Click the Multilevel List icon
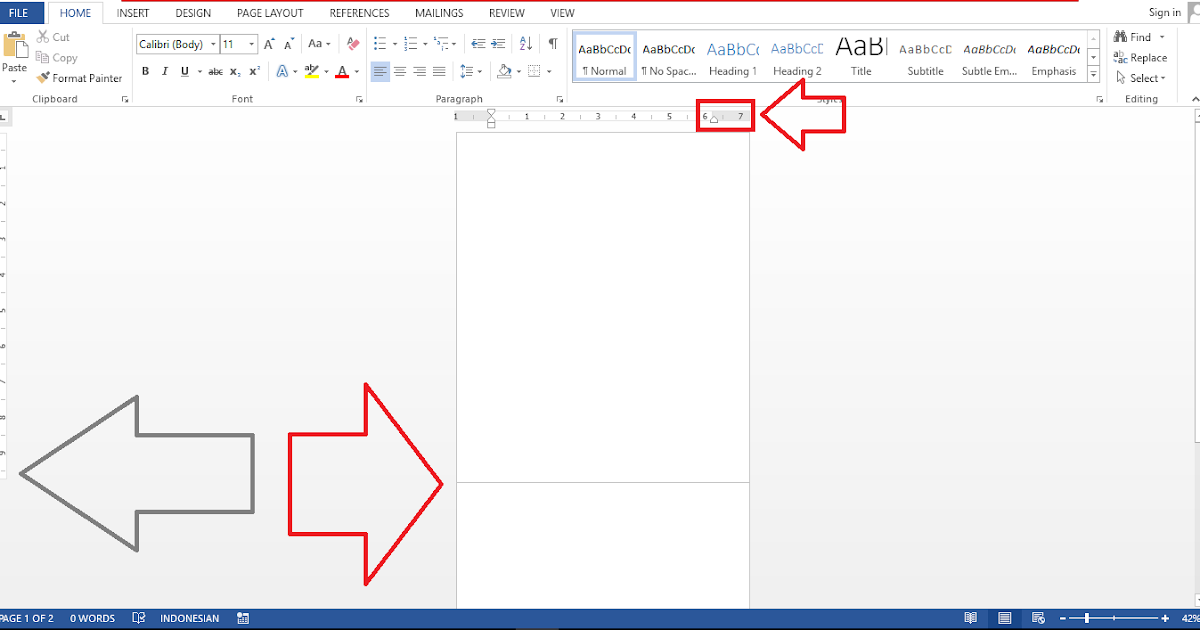Viewport: 1200px width, 630px height. click(441, 44)
